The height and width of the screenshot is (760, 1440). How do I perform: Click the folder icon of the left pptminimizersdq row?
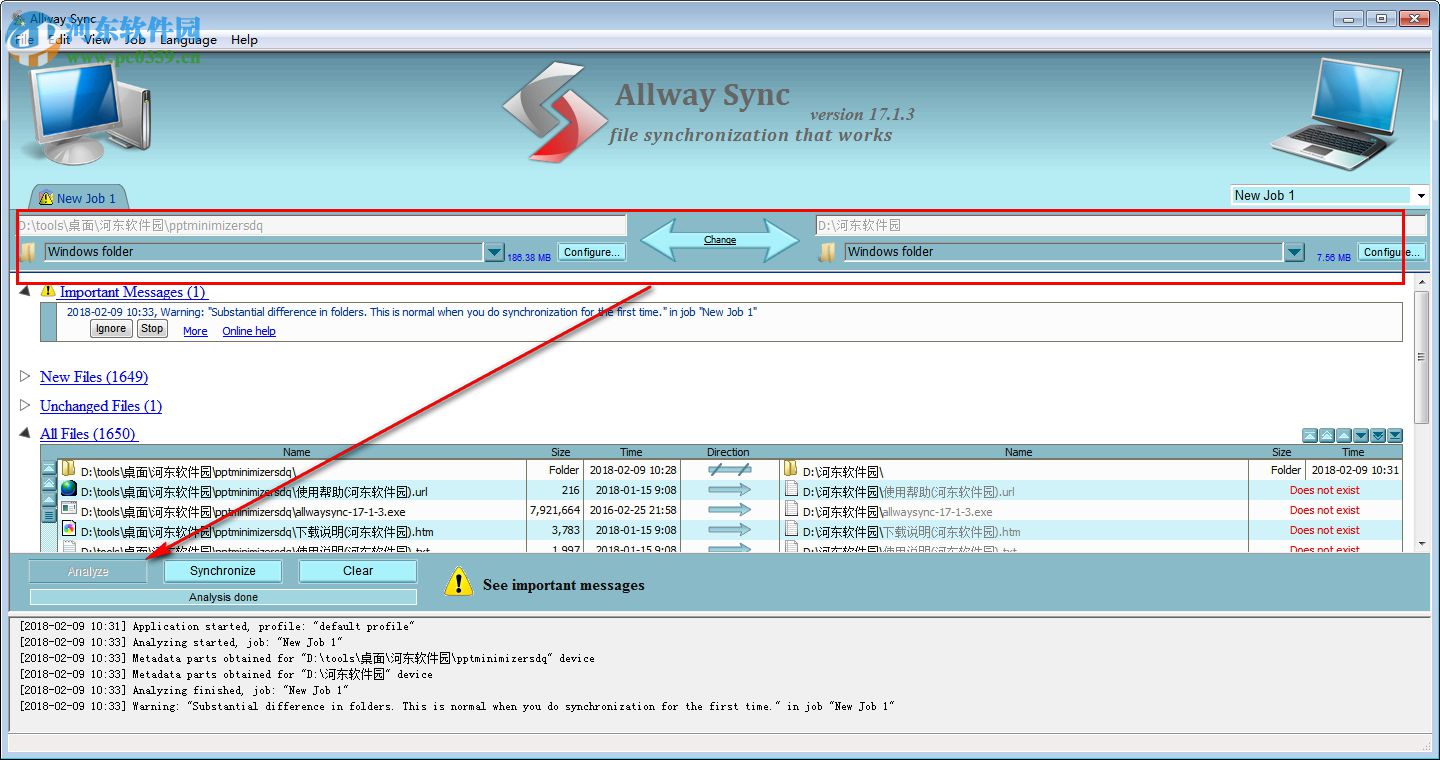point(68,469)
